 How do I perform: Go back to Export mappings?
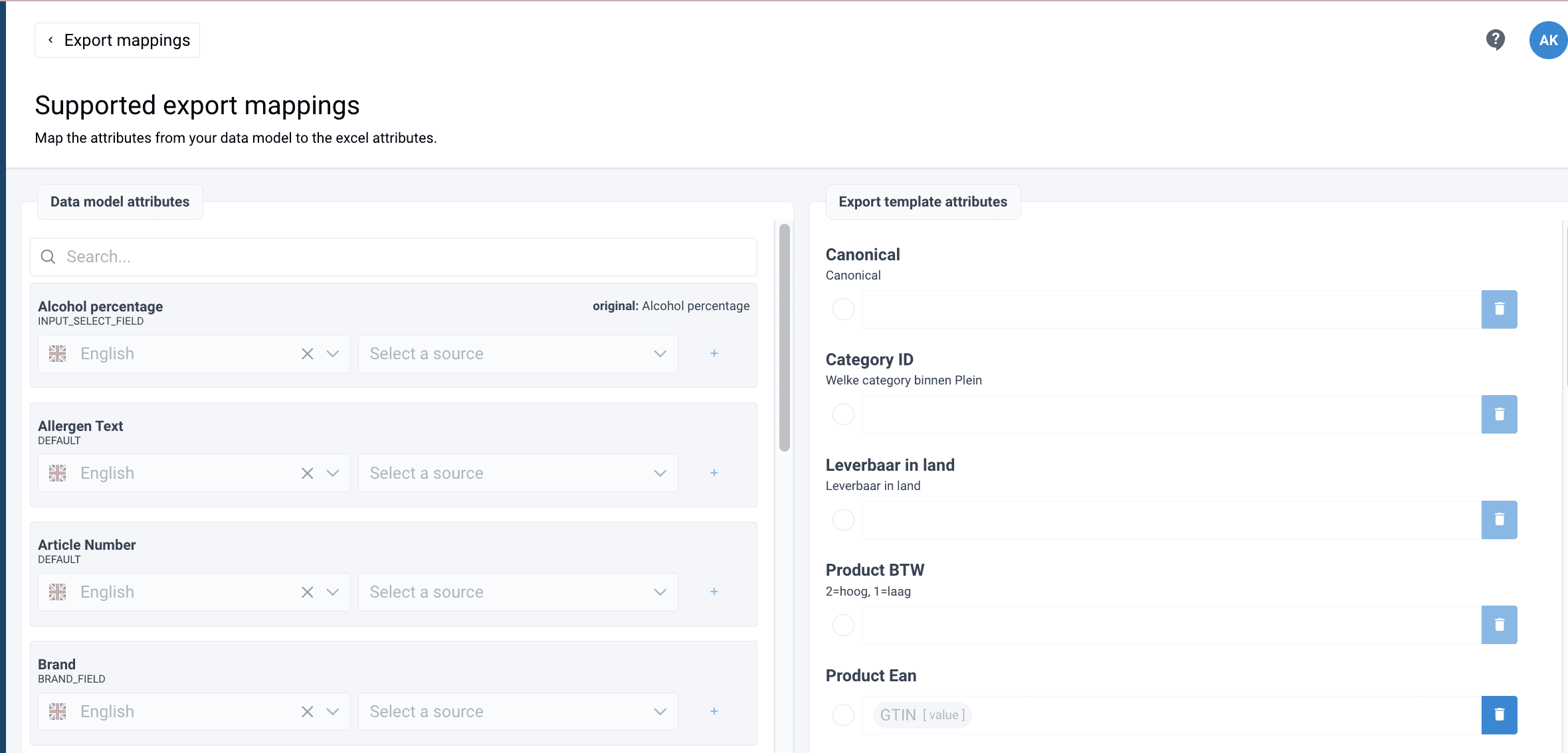(x=118, y=41)
